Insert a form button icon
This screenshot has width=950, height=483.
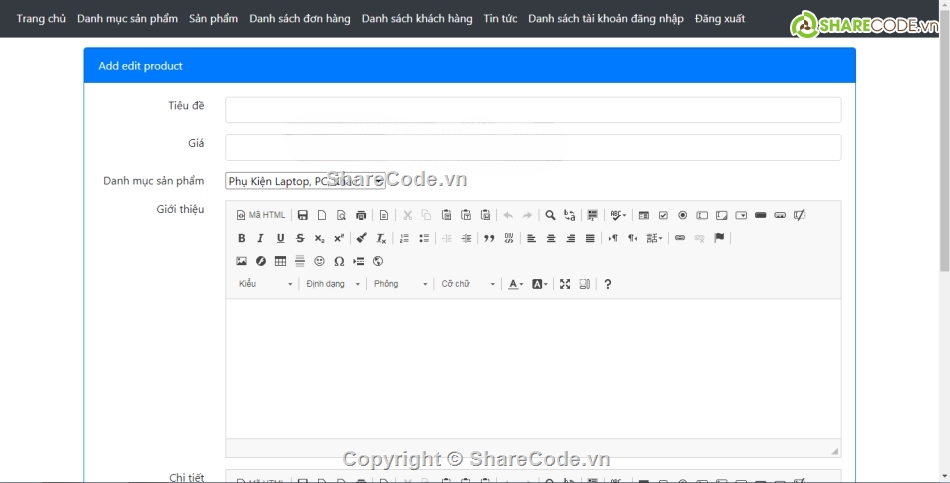(x=761, y=215)
